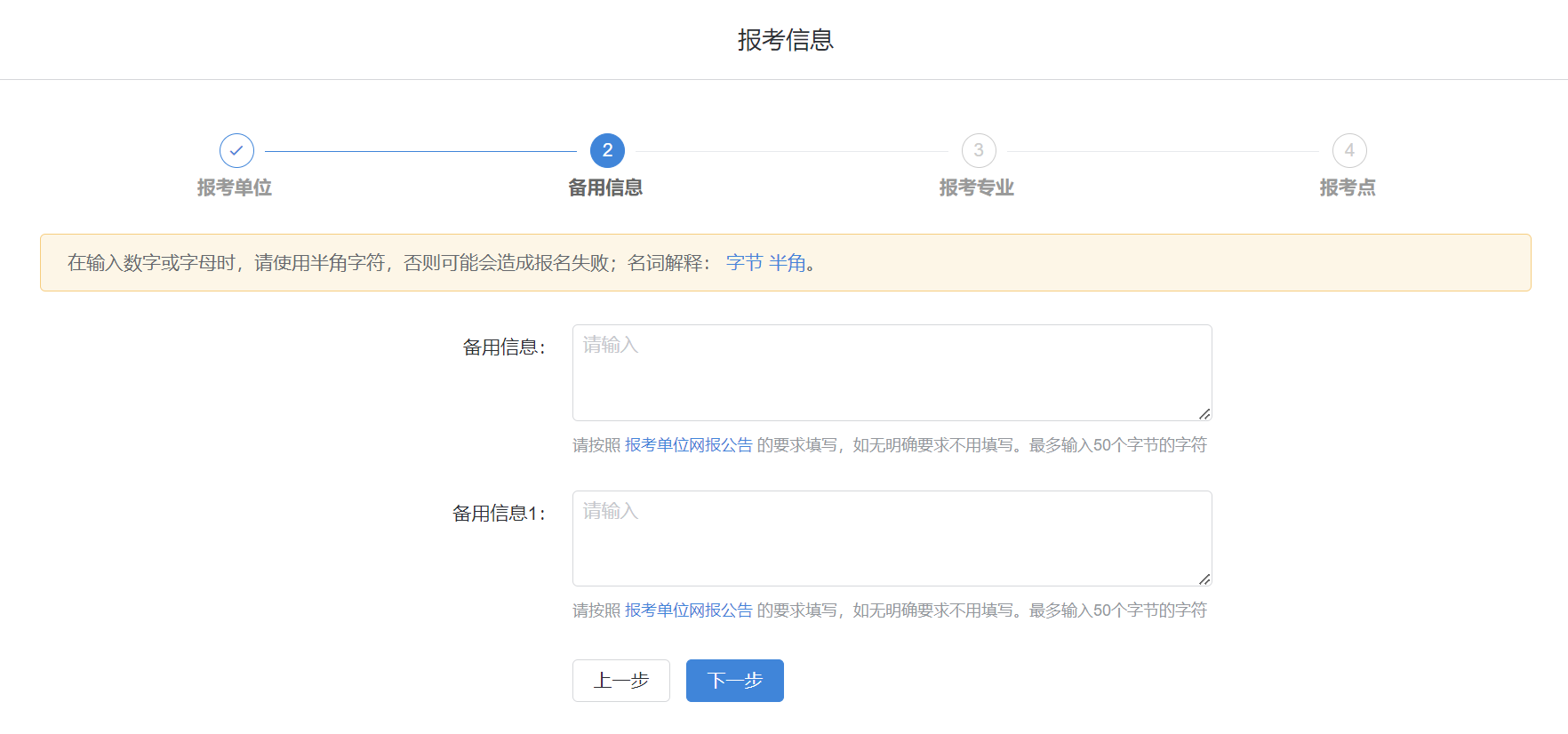1568x734 pixels.
Task: Focus the 备用信息 text area
Action: pyautogui.click(x=891, y=372)
